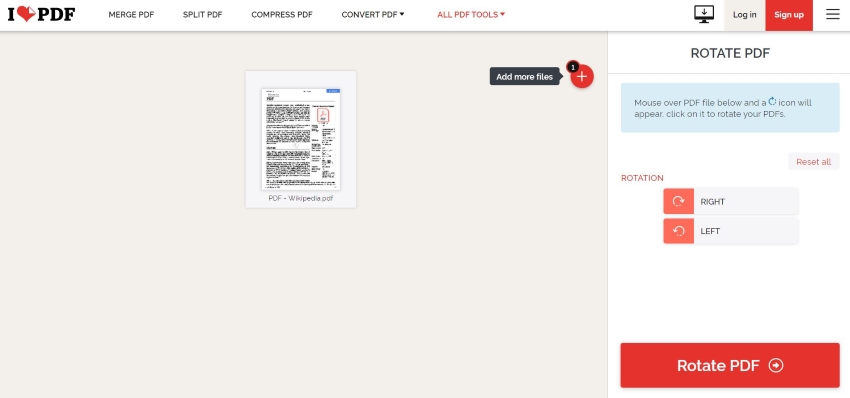Expand the ALL PDF TOOLS dropdown
Screen dimensions: 850x398
click(x=471, y=15)
